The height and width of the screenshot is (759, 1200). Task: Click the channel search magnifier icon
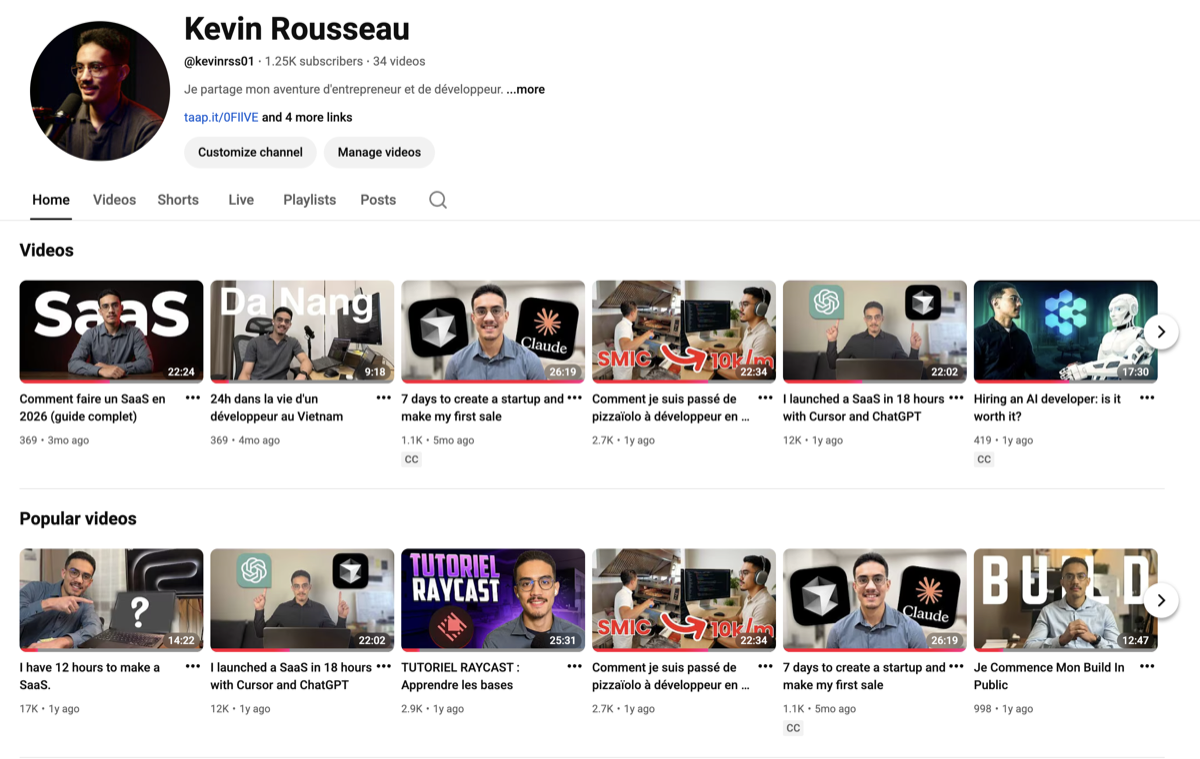pos(437,200)
